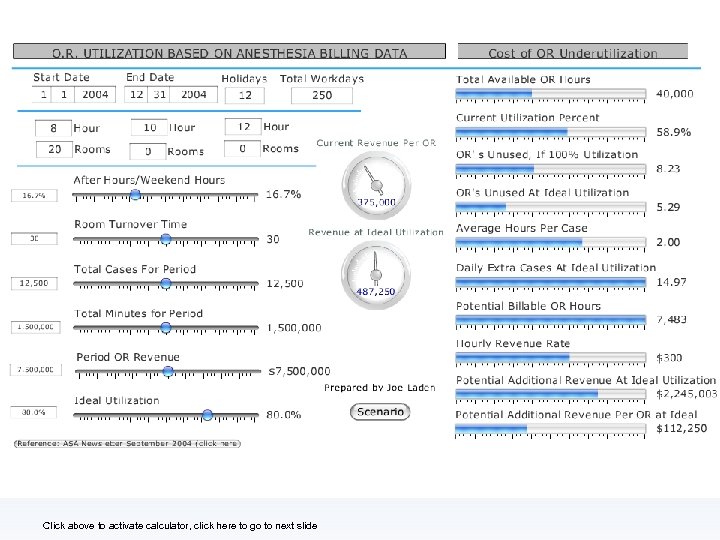The width and height of the screenshot is (720, 540).
Task: Click the OR's Unused If 100% Utilization bar
Action: tap(551, 170)
